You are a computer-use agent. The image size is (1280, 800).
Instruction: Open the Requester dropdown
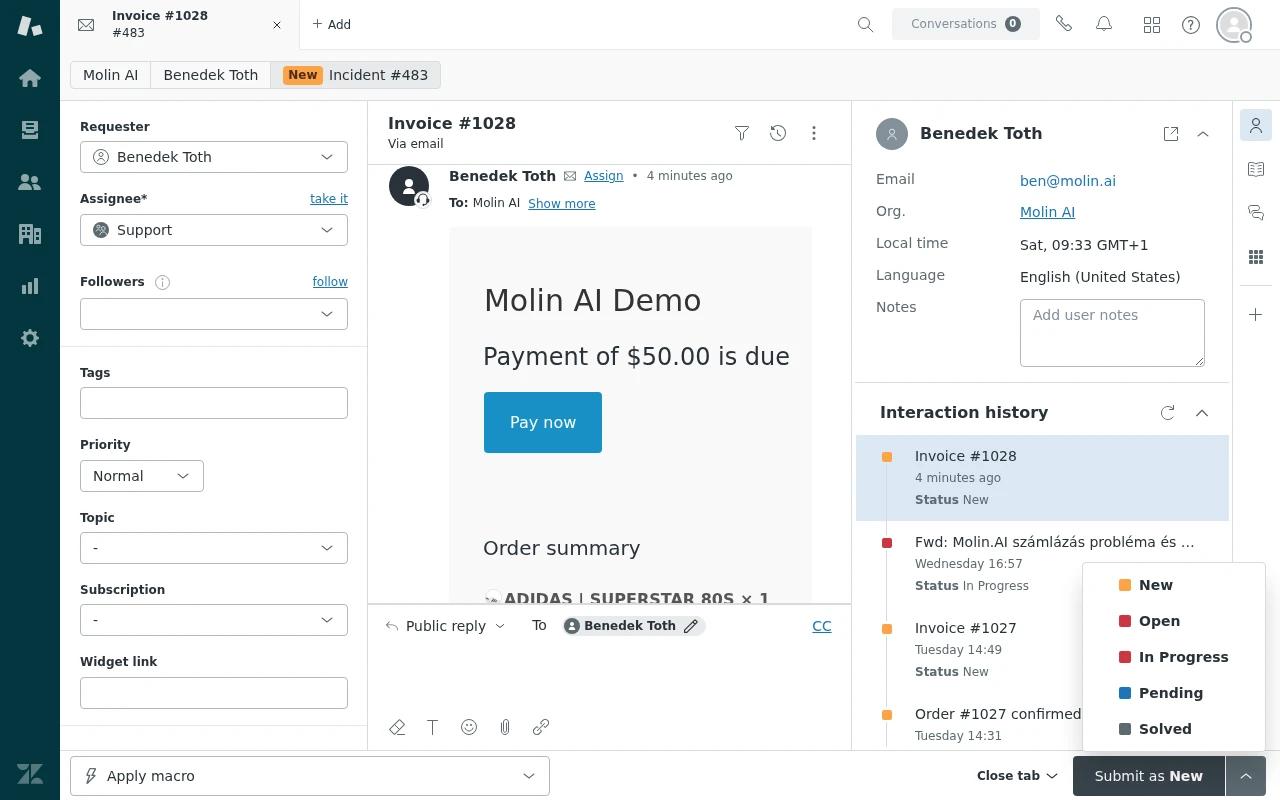tap(214, 157)
